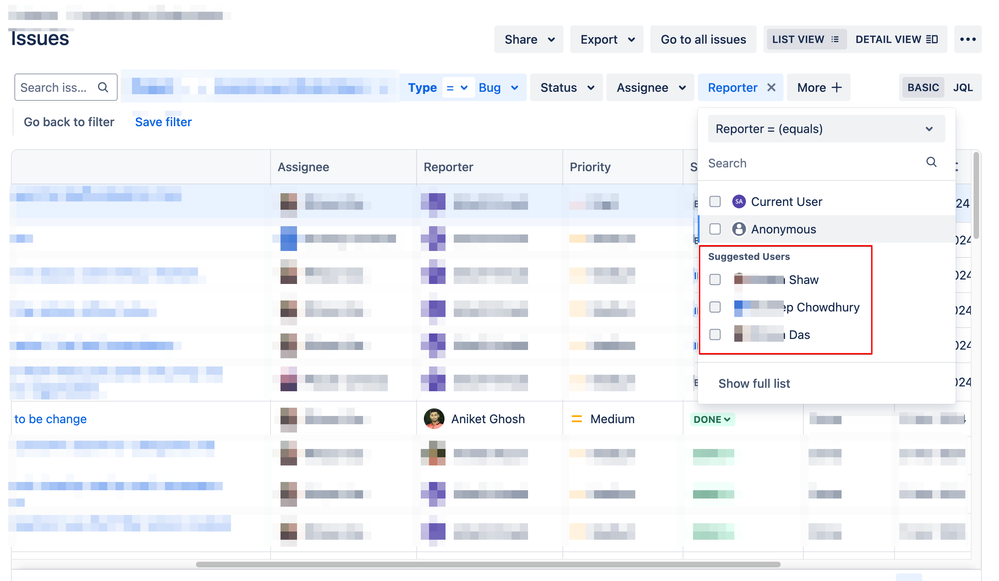
Task: Click the magnifier icon in issue search box
Action: tap(103, 88)
